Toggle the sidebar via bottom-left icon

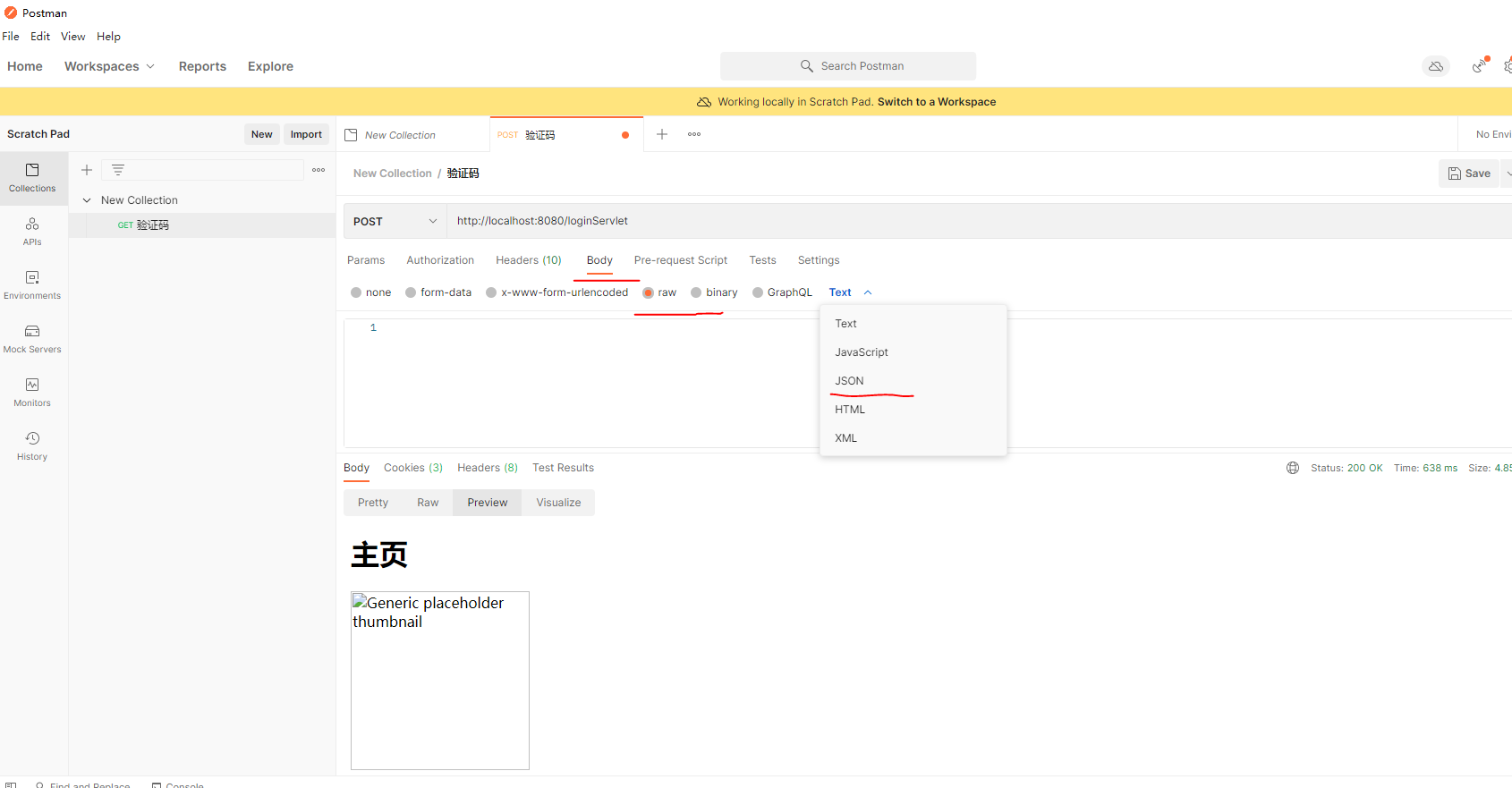[11, 785]
